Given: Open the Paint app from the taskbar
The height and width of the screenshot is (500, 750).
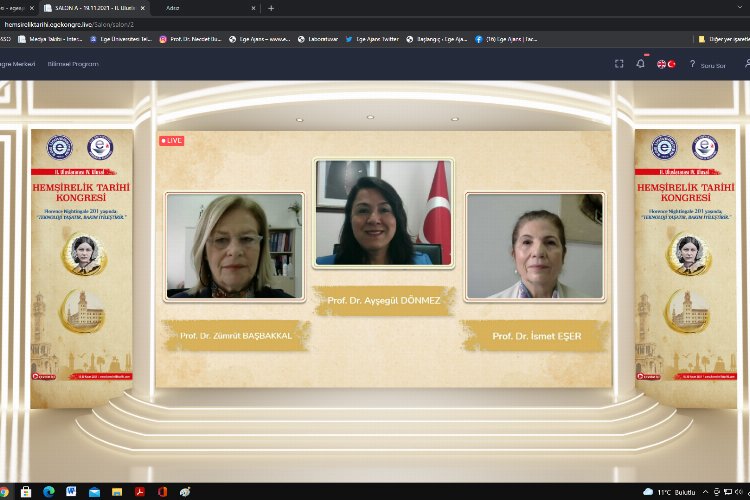Looking at the screenshot, I should 185,492.
